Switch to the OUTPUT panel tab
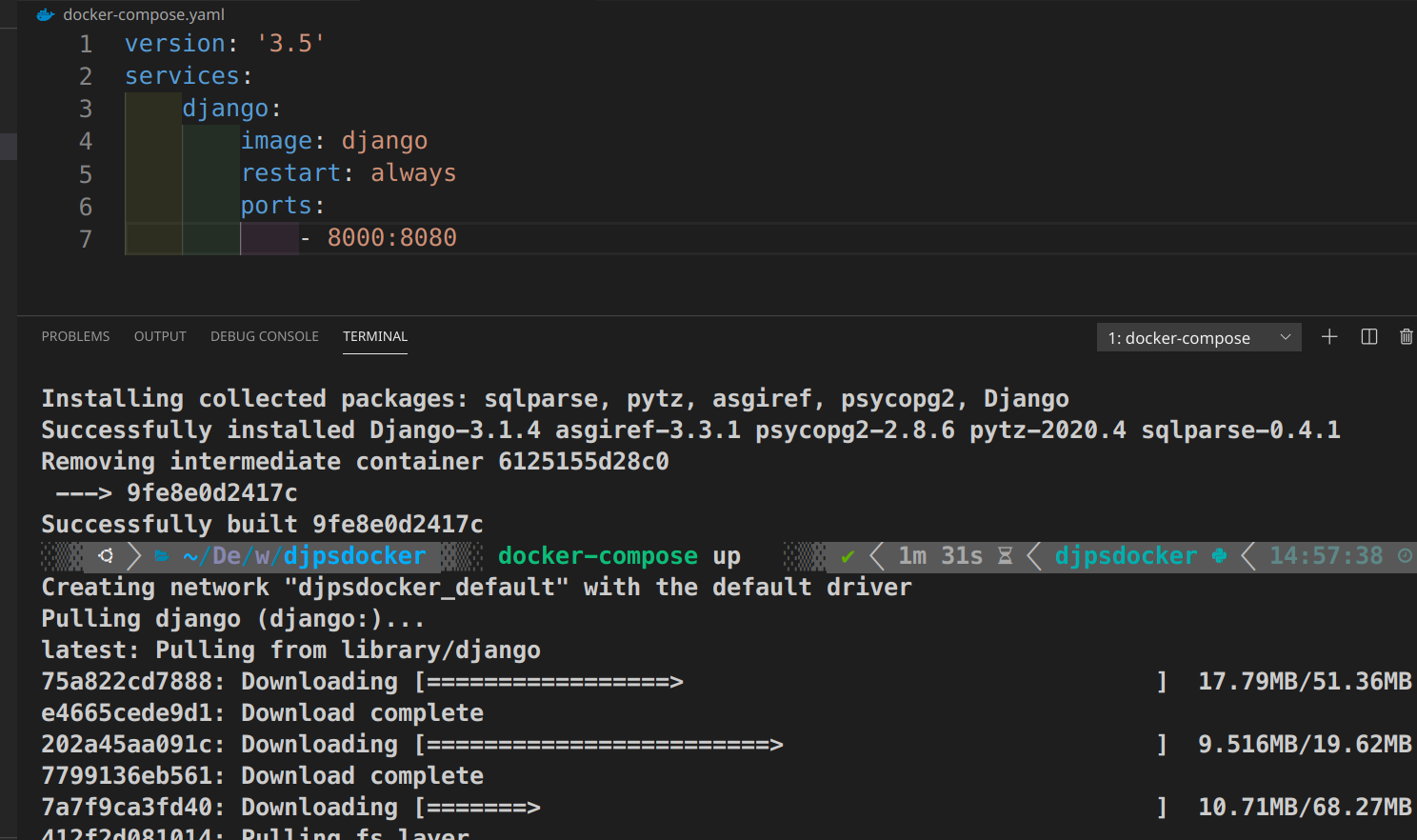Viewport: 1417px width, 840px height. [160, 336]
